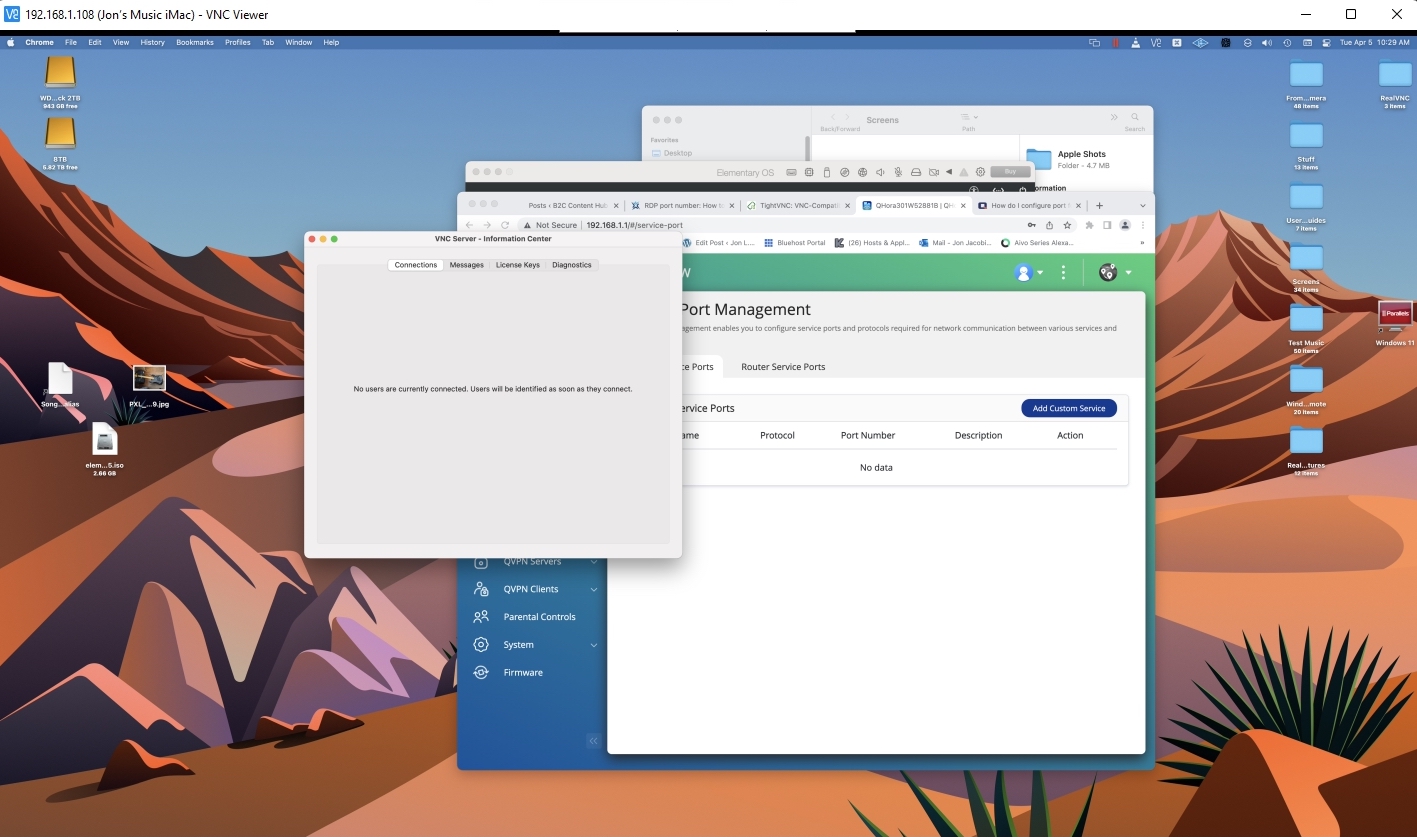This screenshot has height=837, width=1417.
Task: Go back in Chrome
Action: point(469,225)
